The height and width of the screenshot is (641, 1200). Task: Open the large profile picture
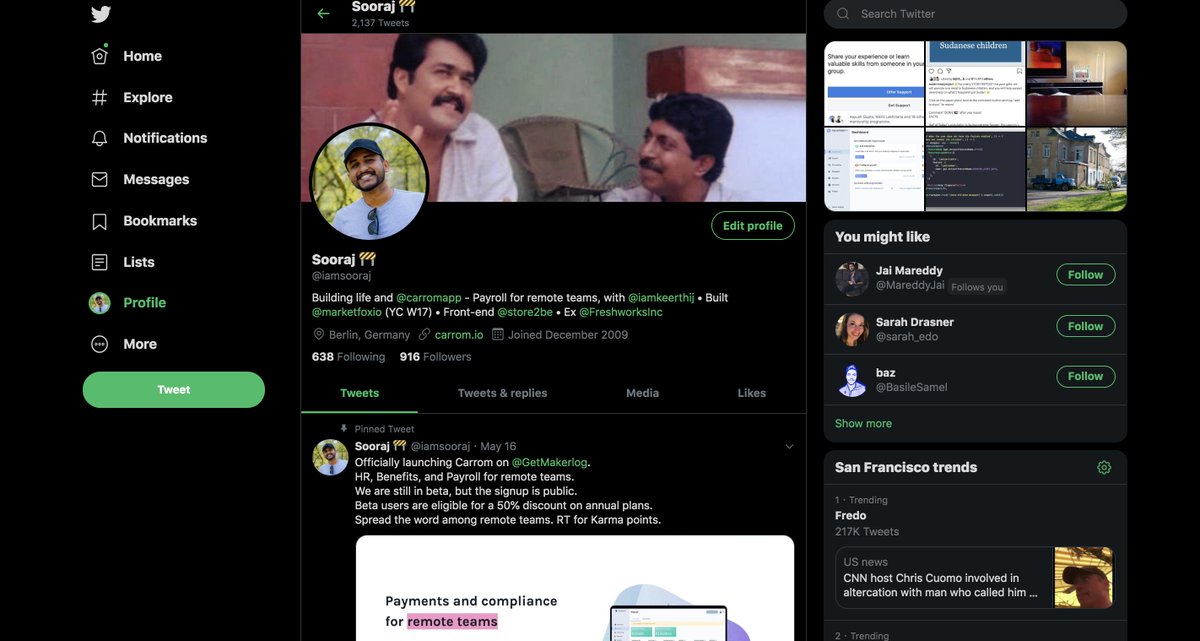(370, 182)
